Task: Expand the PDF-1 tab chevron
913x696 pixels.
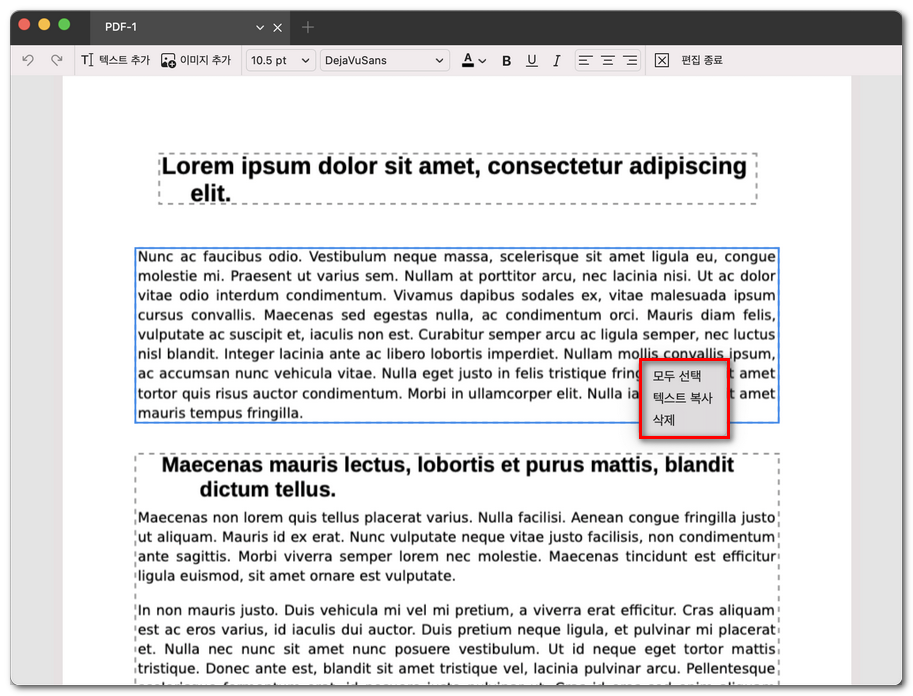Action: tap(260, 28)
